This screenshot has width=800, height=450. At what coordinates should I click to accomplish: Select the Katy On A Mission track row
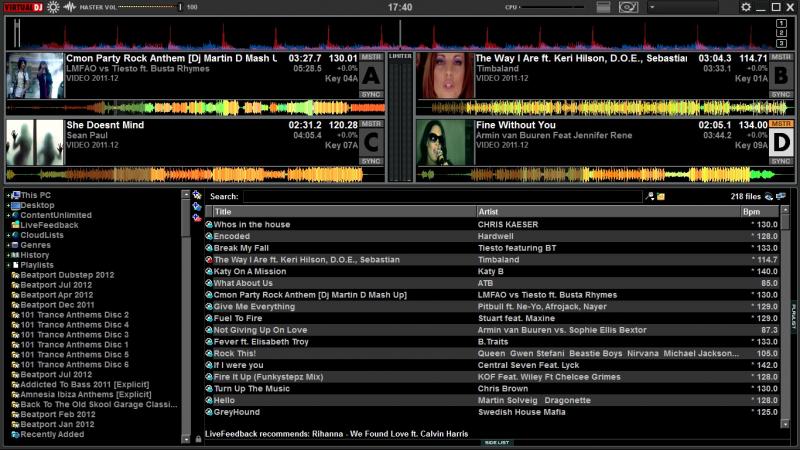pos(492,271)
